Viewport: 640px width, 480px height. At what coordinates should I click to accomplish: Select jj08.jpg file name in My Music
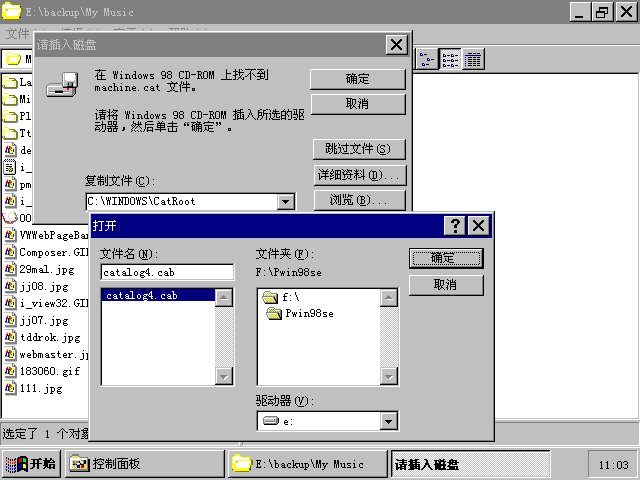point(44,287)
